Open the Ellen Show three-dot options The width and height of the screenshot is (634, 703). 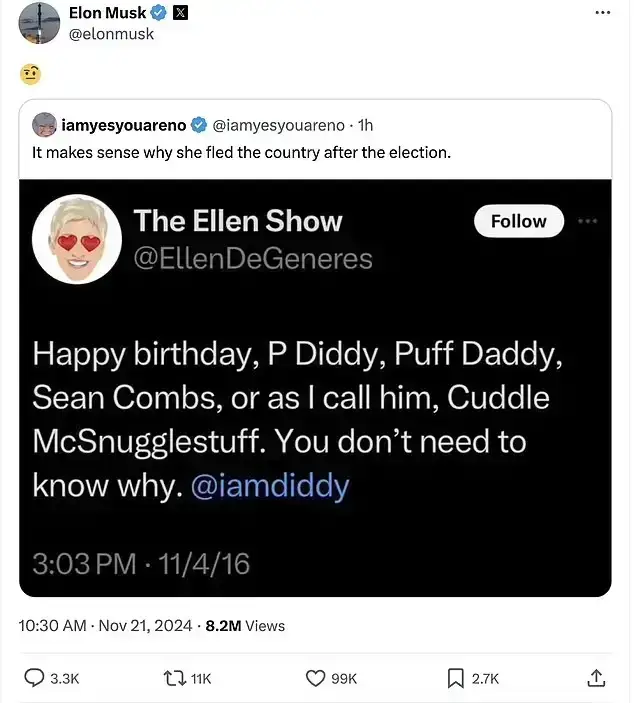[587, 221]
